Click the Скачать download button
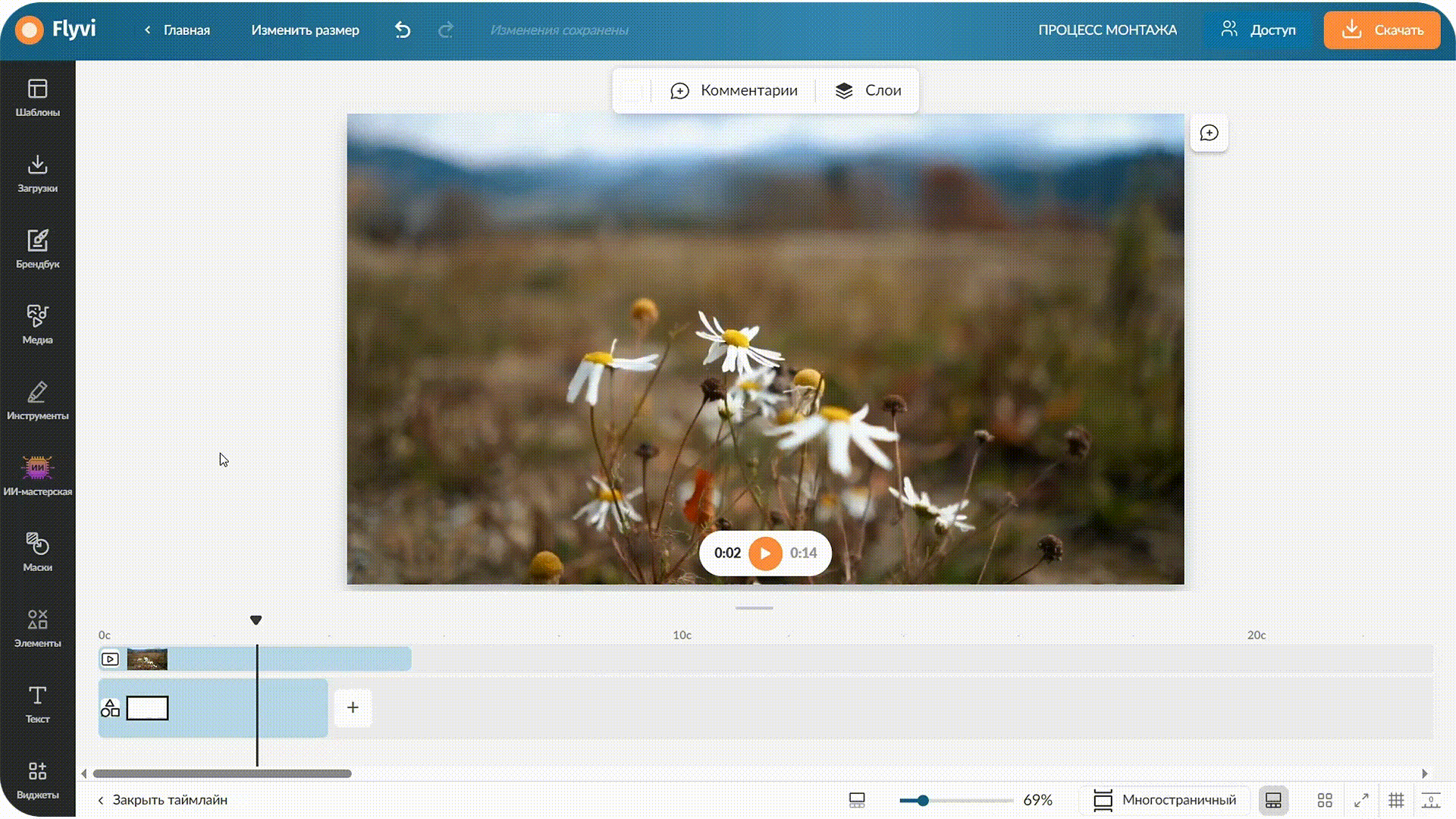This screenshot has width=1456, height=819. click(1382, 30)
